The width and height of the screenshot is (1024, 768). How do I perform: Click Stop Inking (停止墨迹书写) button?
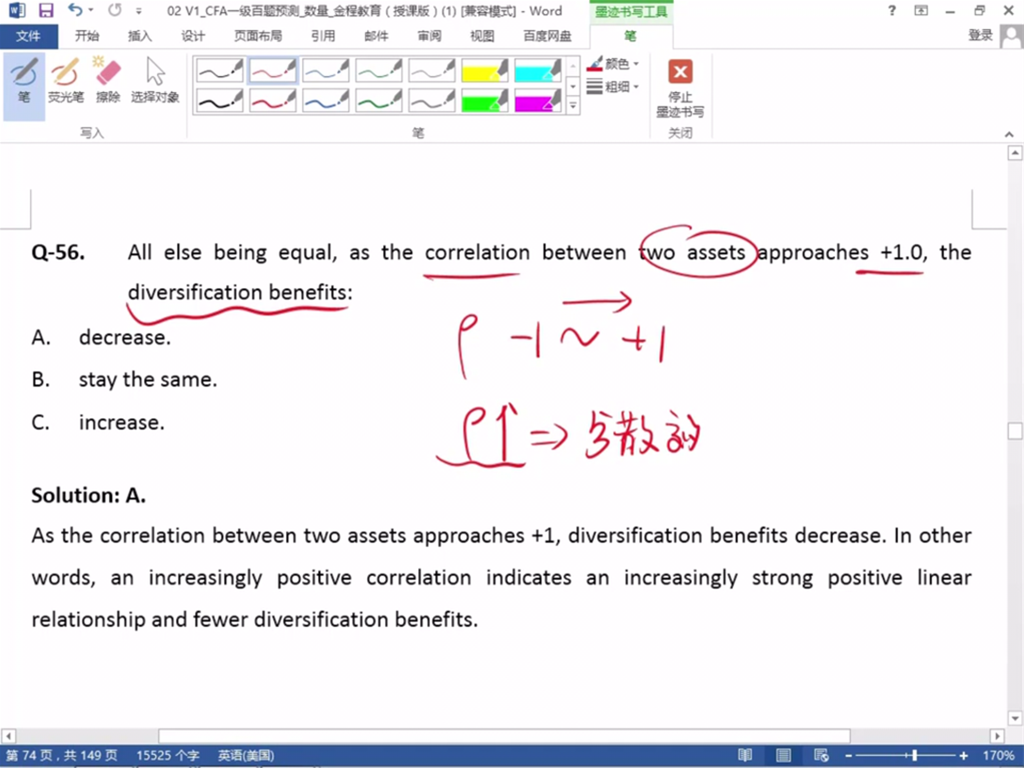click(680, 88)
